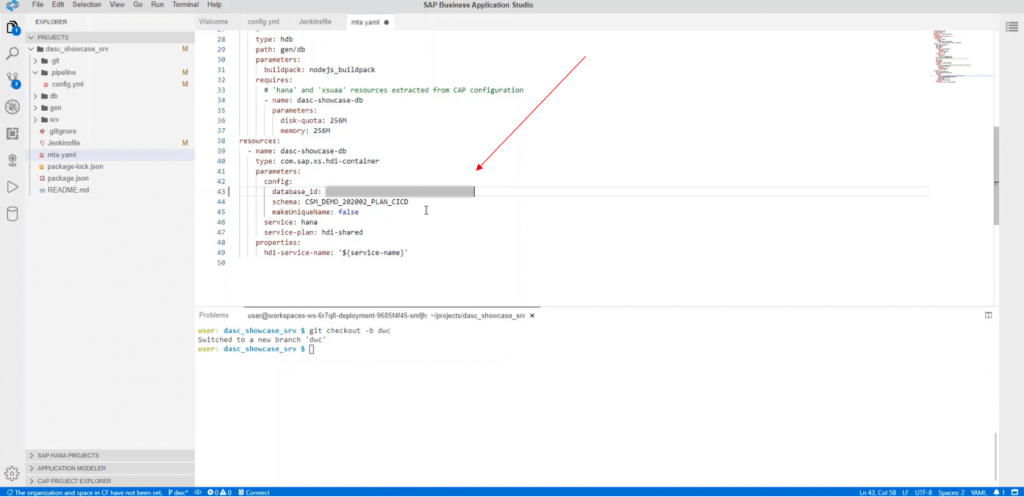This screenshot has height=497, width=1024.
Task: Click the terminal command prompt line
Action: (x=255, y=349)
